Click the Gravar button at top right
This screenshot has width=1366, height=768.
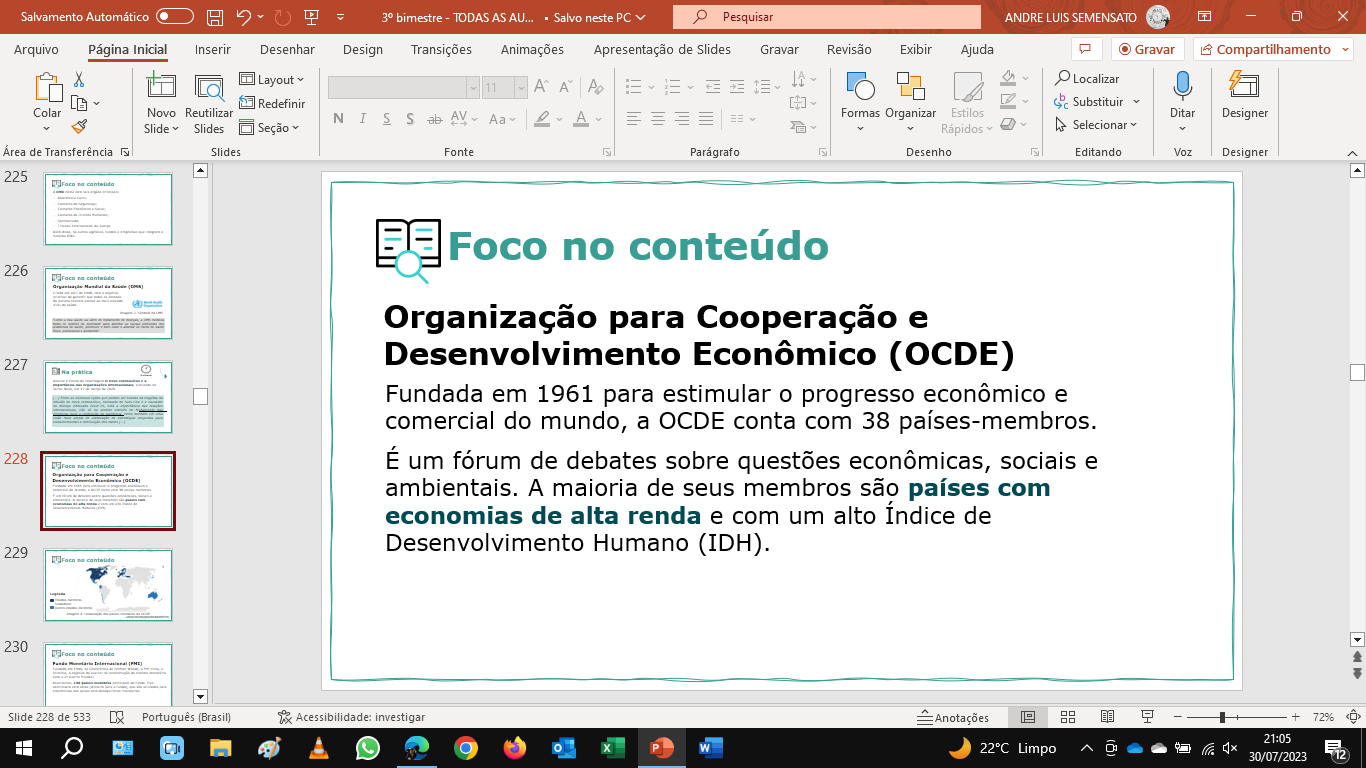tap(1148, 49)
